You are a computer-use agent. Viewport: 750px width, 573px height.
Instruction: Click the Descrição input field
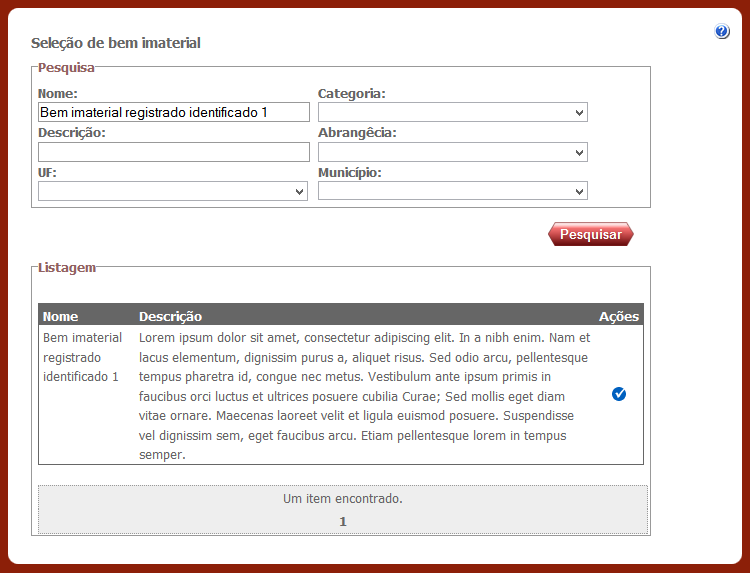(x=174, y=152)
